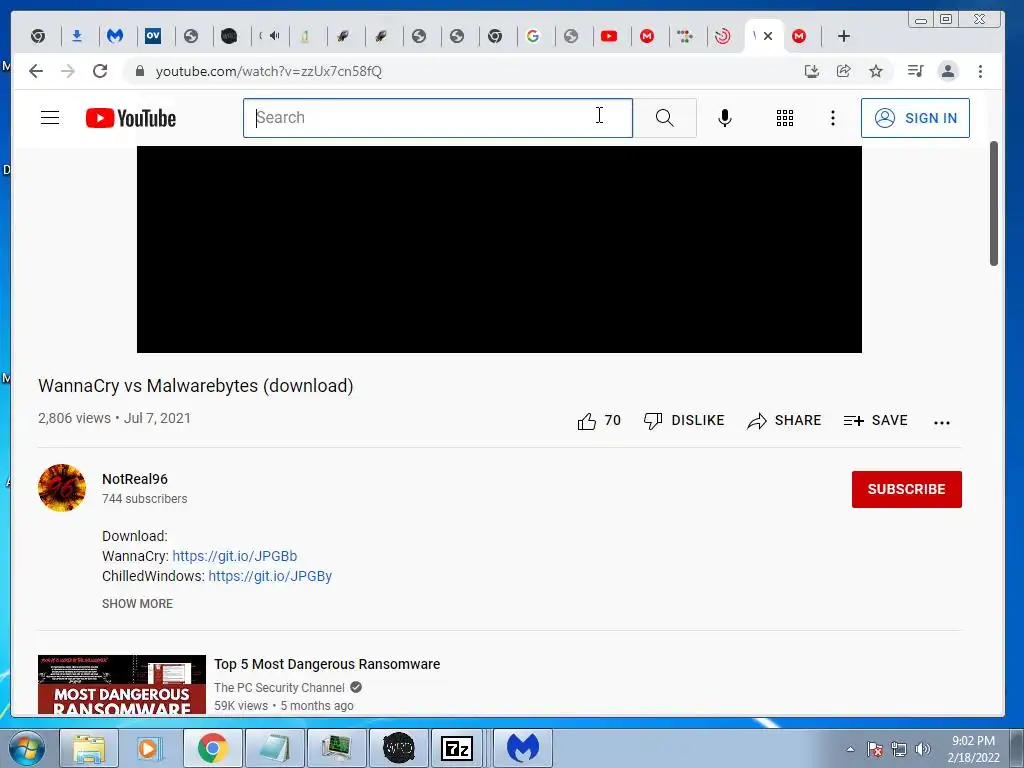Bookmark this page with the star
This screenshot has height=768, width=1024.
point(876,71)
